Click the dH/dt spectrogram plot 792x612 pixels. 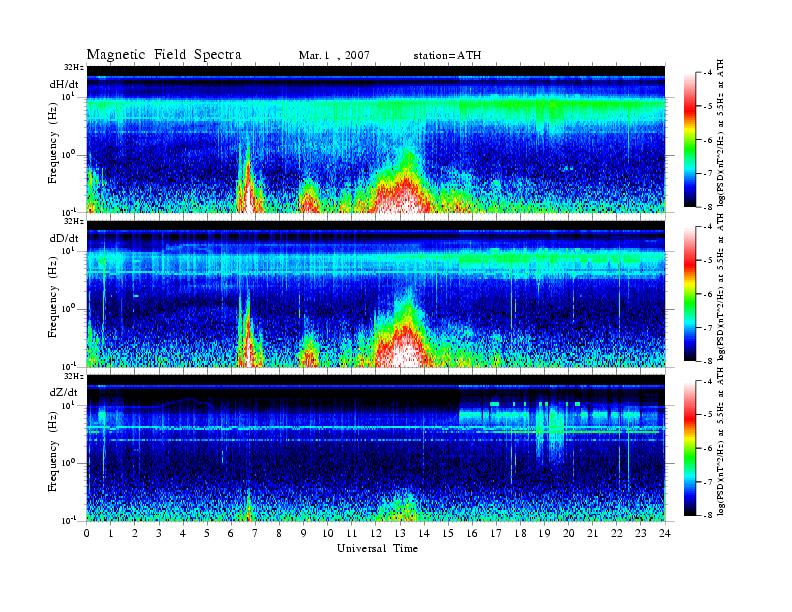[x=376, y=139]
